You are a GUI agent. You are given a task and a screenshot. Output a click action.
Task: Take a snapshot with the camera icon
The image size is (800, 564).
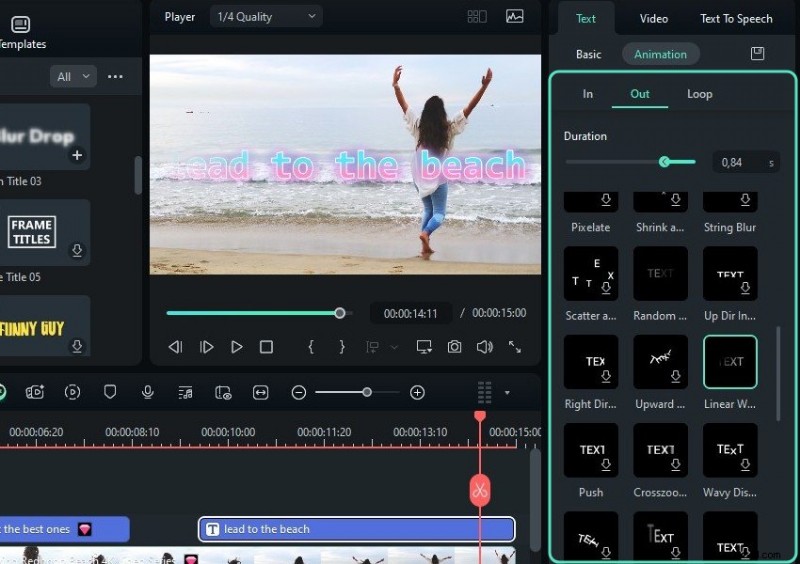coord(454,347)
